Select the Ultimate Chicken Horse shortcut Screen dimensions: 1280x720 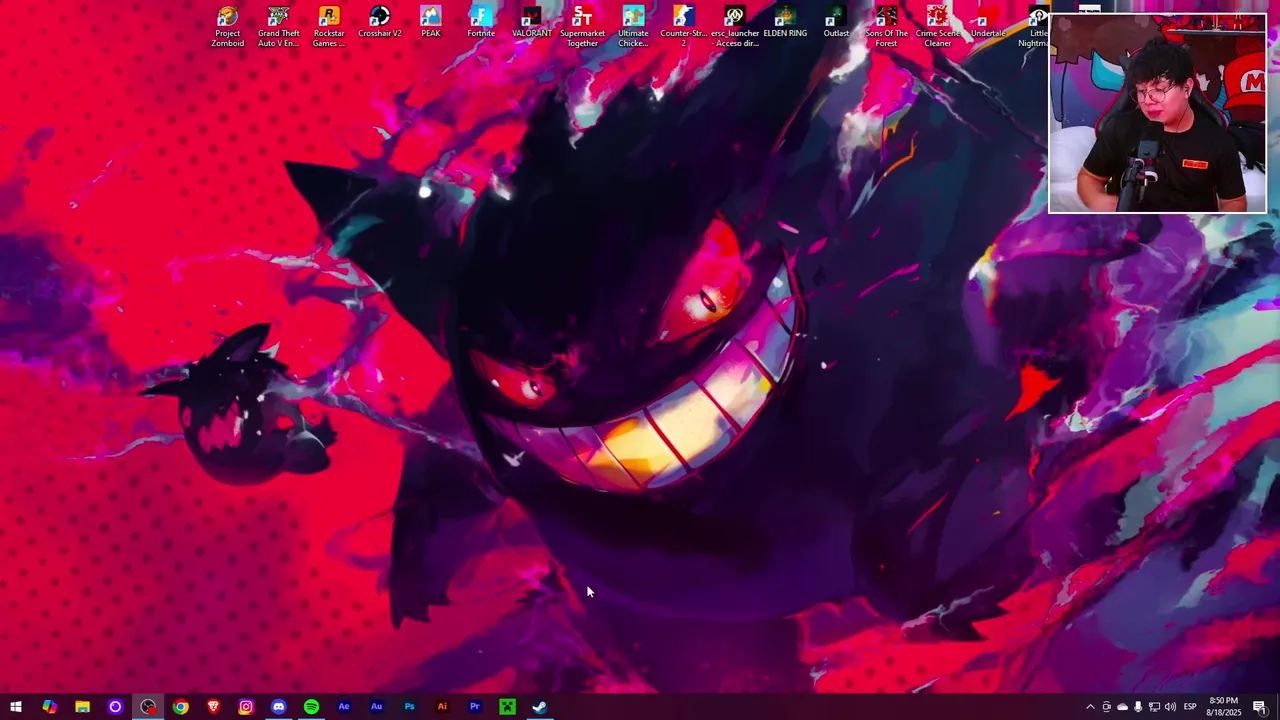pos(633,27)
